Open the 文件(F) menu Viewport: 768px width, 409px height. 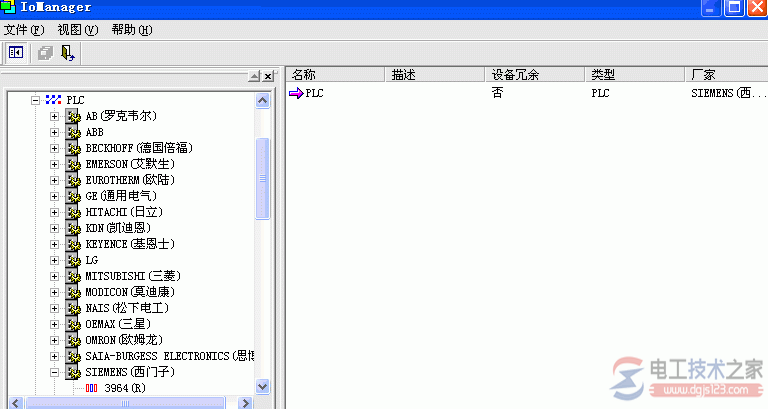click(x=24, y=30)
